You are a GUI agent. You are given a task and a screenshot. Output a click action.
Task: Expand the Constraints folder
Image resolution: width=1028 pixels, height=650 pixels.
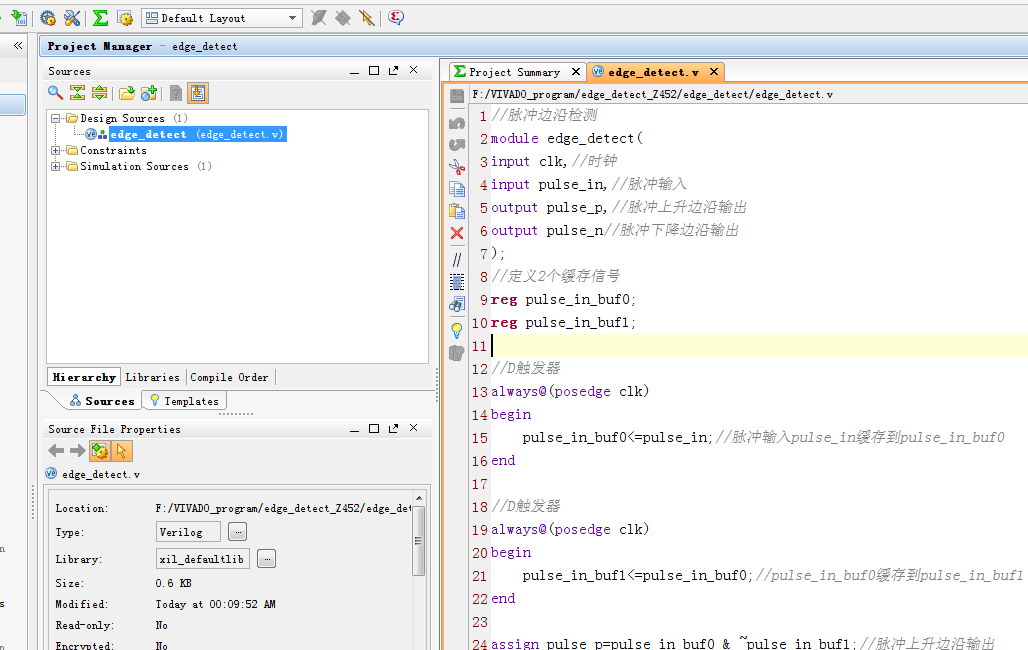click(56, 151)
